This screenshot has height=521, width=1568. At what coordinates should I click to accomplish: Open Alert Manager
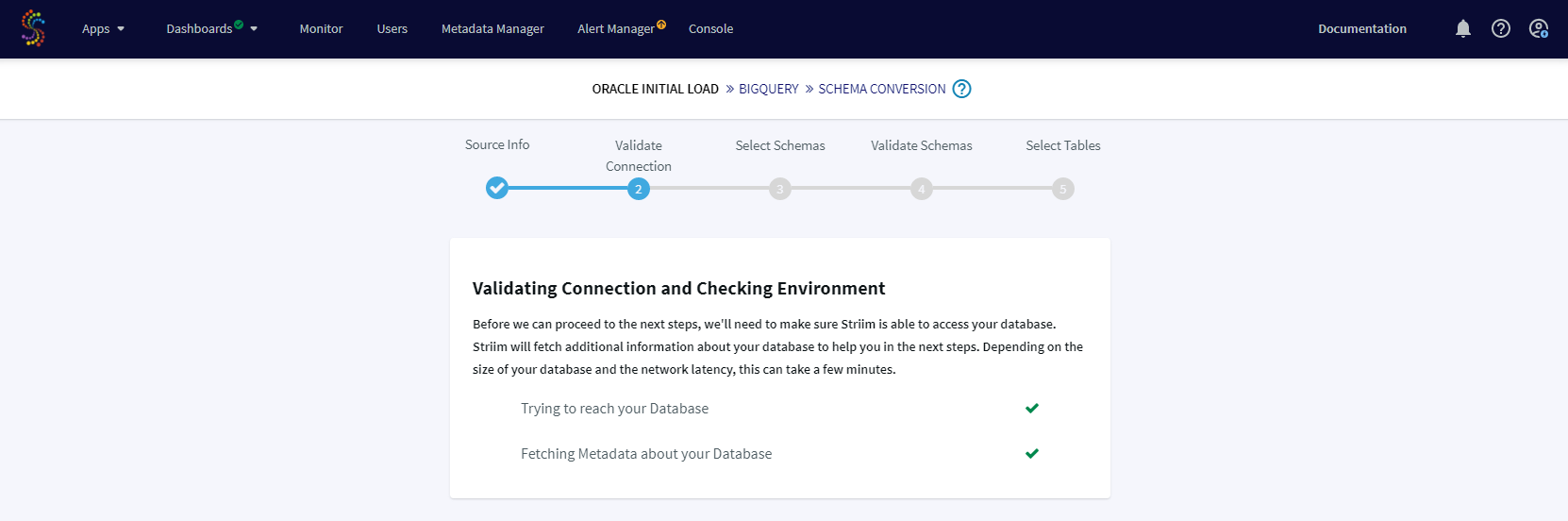pyautogui.click(x=616, y=29)
